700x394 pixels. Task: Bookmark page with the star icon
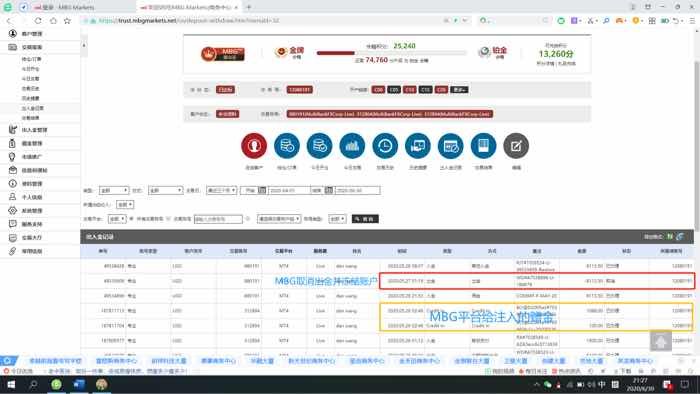[x=67, y=21]
